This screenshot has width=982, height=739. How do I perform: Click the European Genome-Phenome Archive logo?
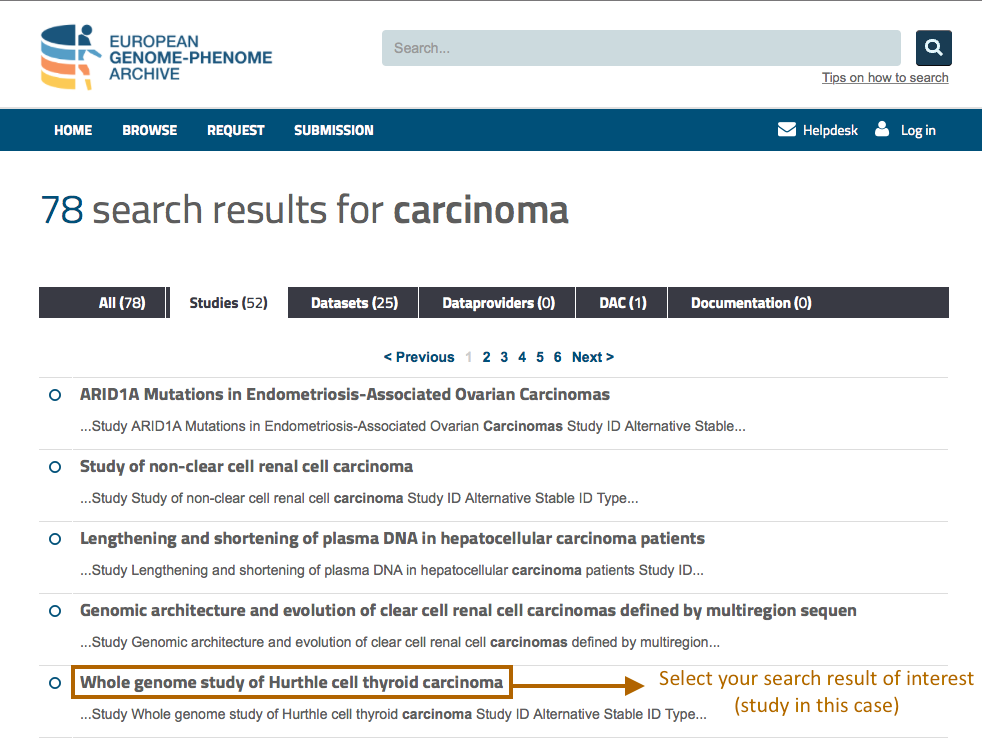155,57
